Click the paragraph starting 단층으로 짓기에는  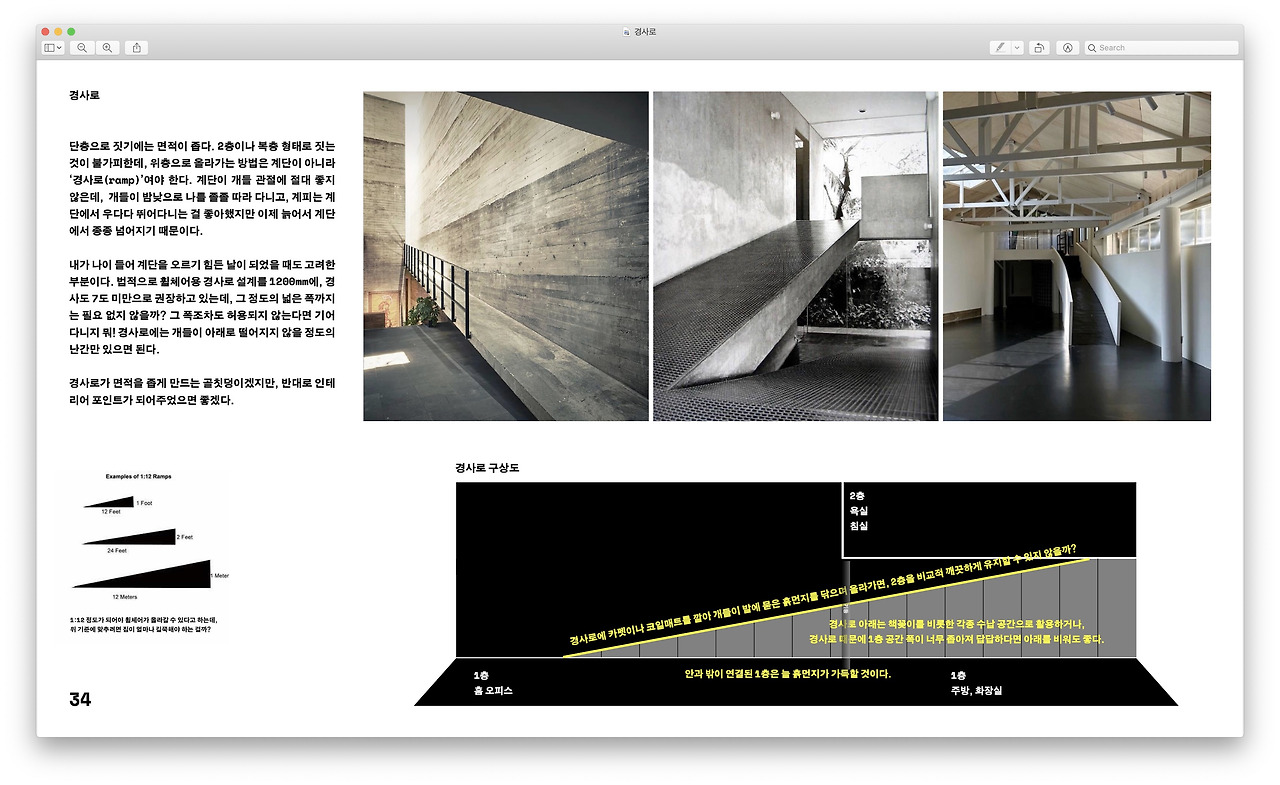203,189
